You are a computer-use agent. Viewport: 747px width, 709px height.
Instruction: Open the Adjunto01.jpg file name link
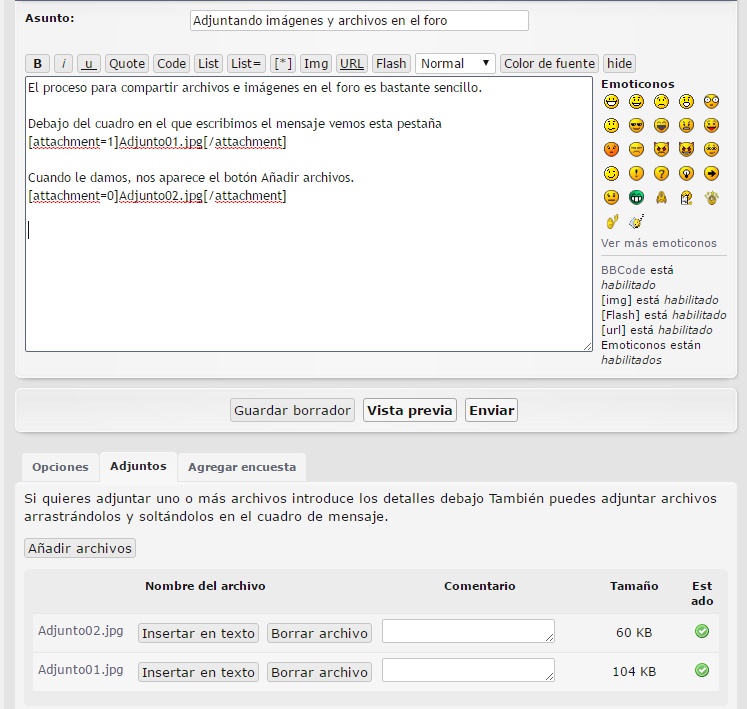[x=81, y=670]
